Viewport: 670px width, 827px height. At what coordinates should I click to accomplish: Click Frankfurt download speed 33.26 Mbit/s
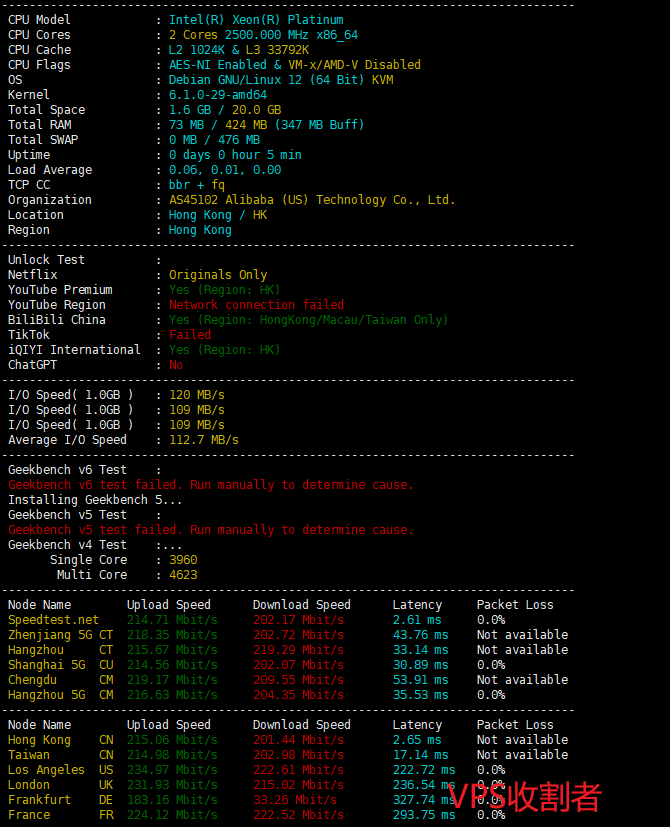coord(298,800)
